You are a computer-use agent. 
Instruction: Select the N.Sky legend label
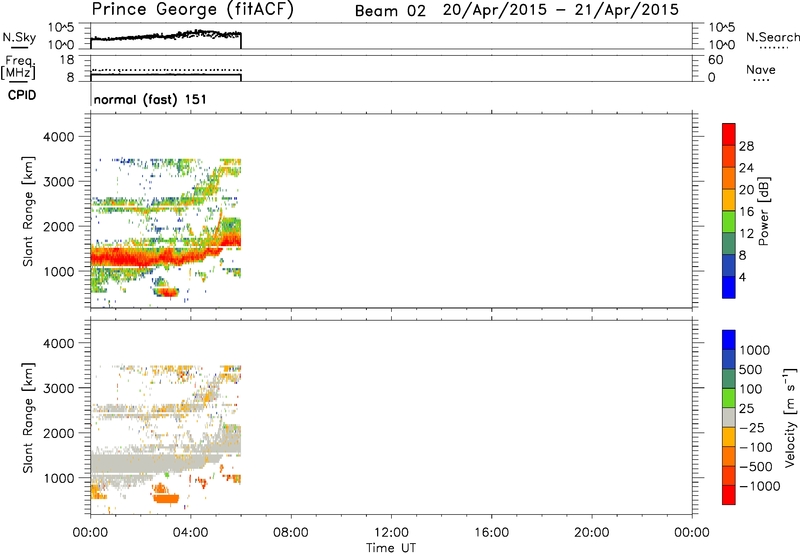(19, 38)
